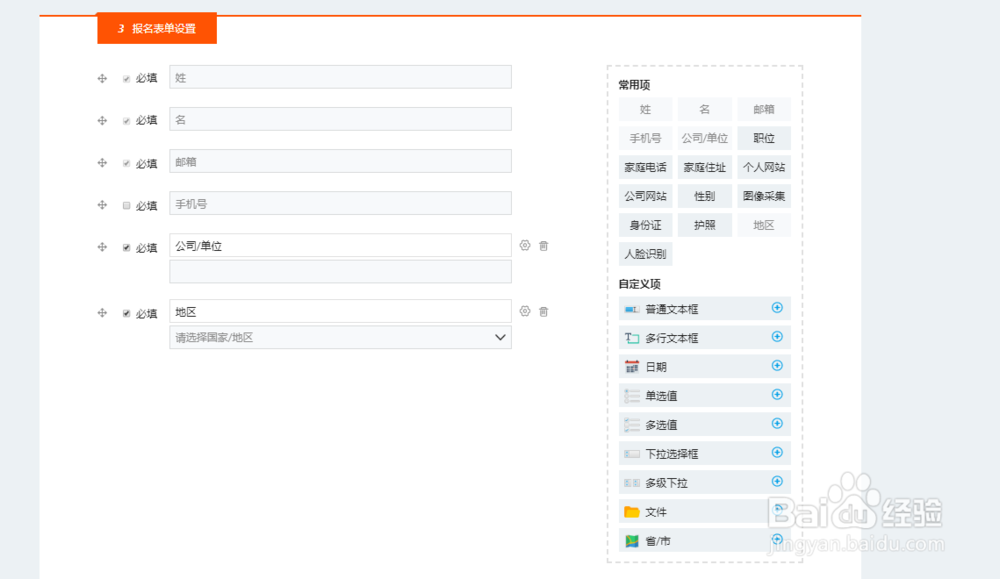Click the 多行文本框 type icon
This screenshot has width=1000, height=579.
pyautogui.click(x=631, y=338)
